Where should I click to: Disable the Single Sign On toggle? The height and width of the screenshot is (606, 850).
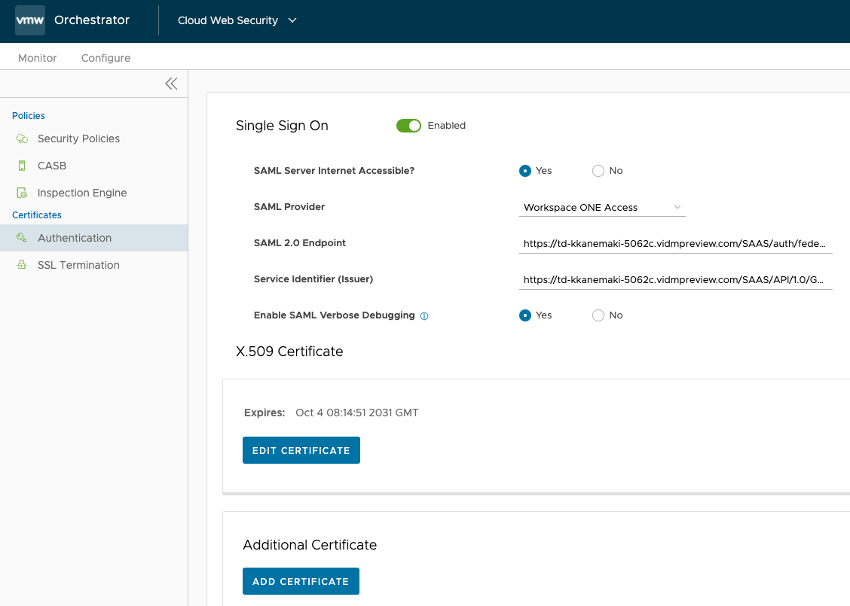click(408, 126)
